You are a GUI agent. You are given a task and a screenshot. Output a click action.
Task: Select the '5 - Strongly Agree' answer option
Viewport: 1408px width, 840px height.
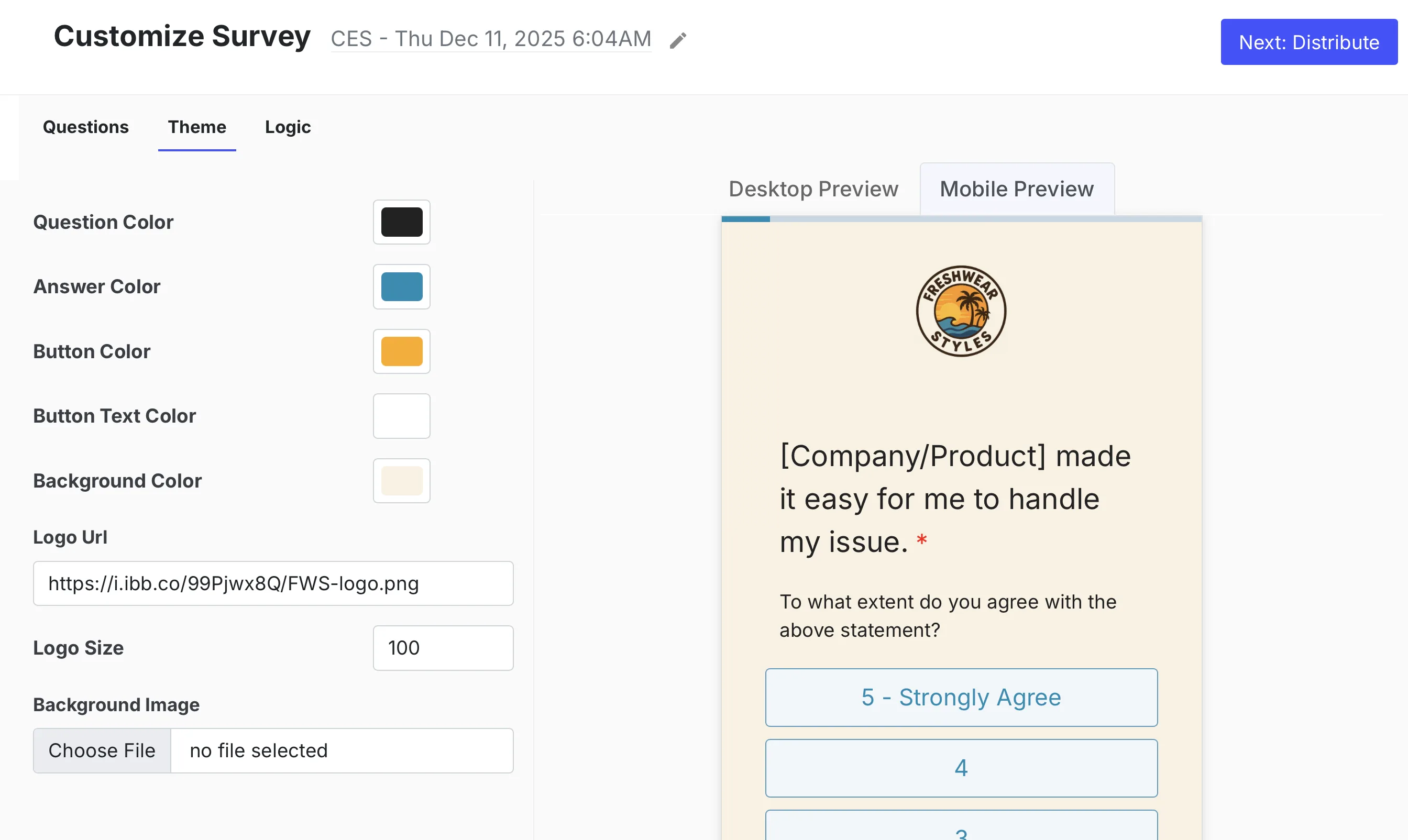coord(961,698)
